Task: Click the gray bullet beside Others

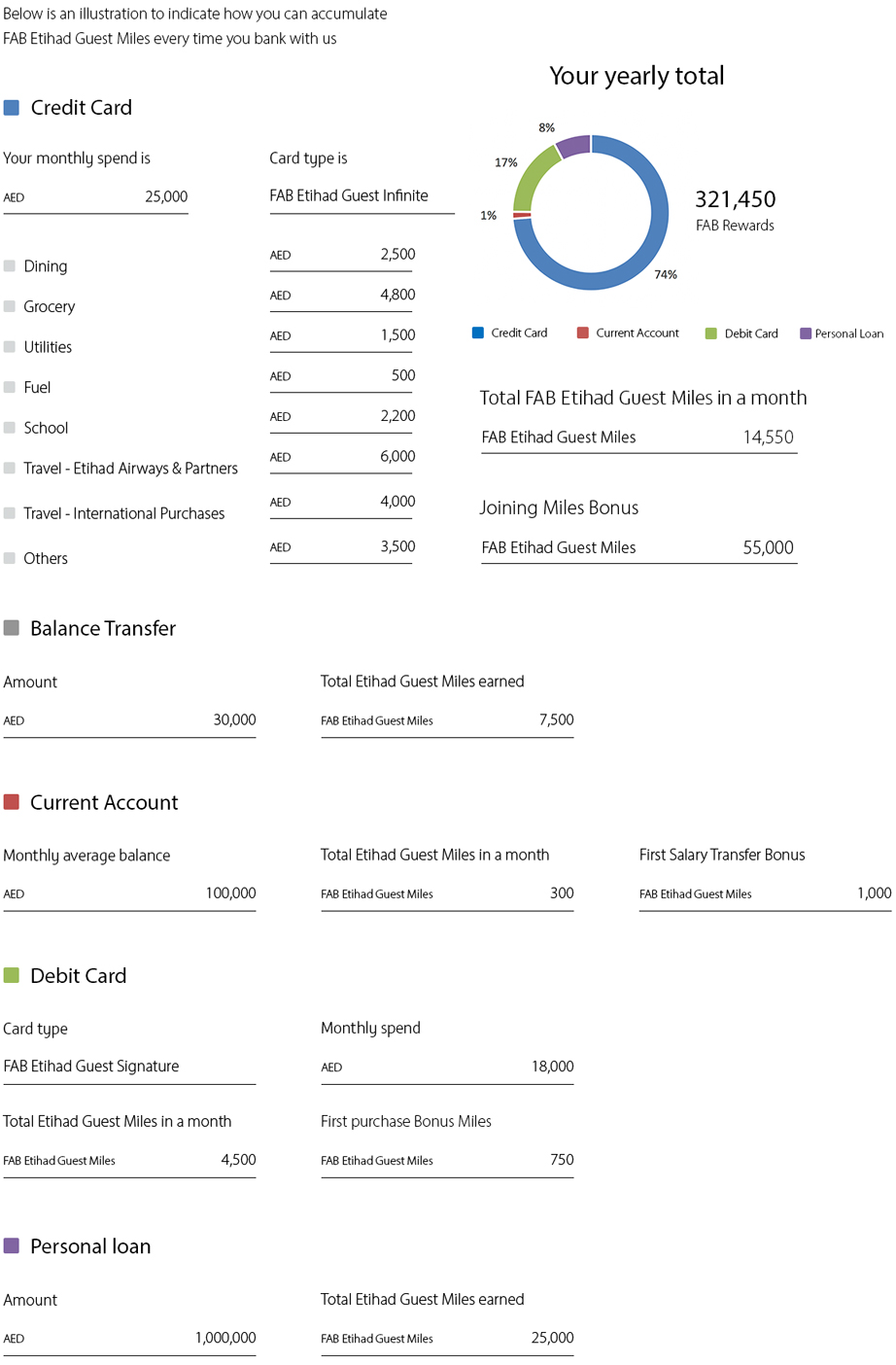Action: tap(10, 558)
